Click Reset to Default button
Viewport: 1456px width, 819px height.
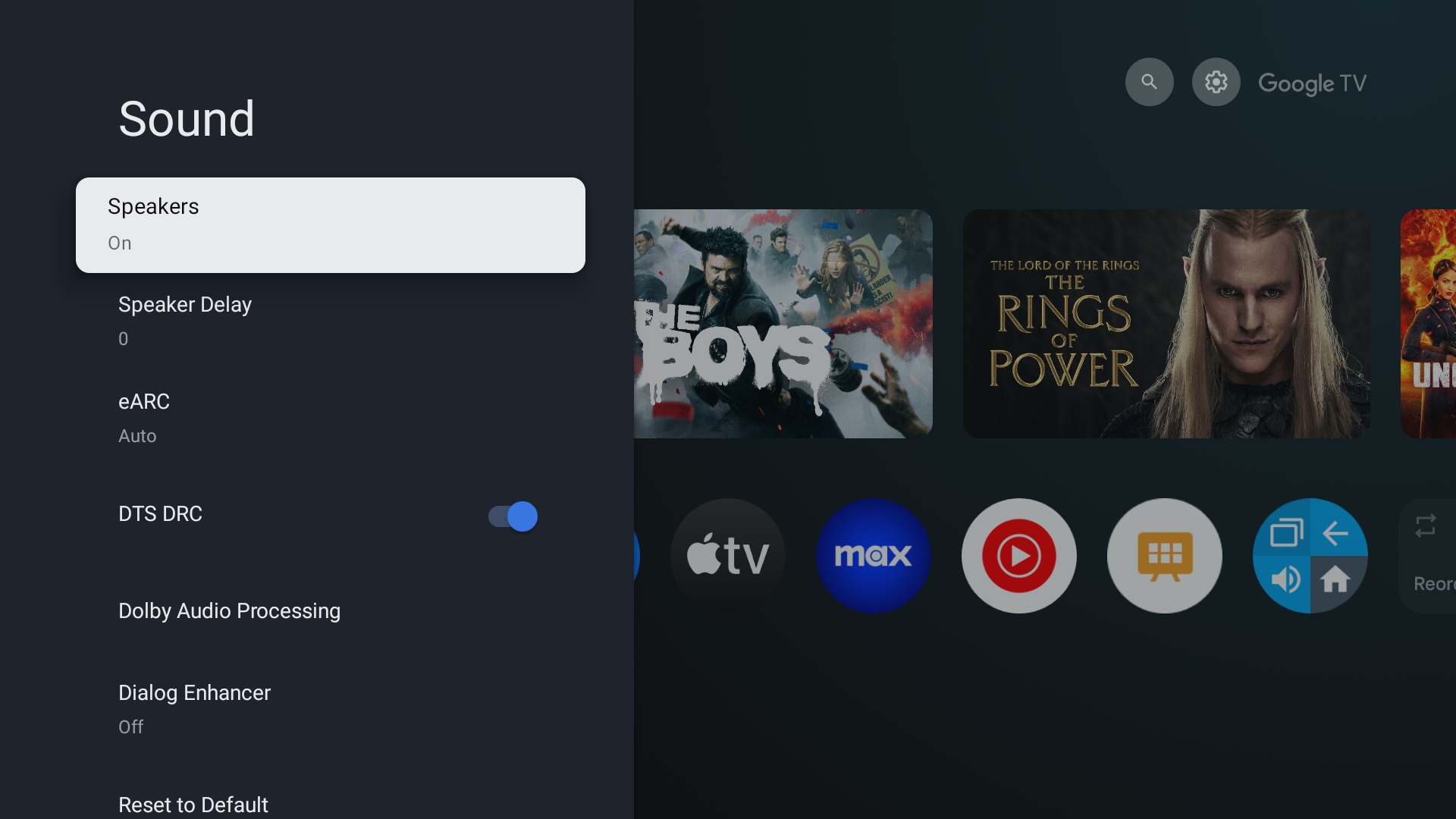coord(193,805)
